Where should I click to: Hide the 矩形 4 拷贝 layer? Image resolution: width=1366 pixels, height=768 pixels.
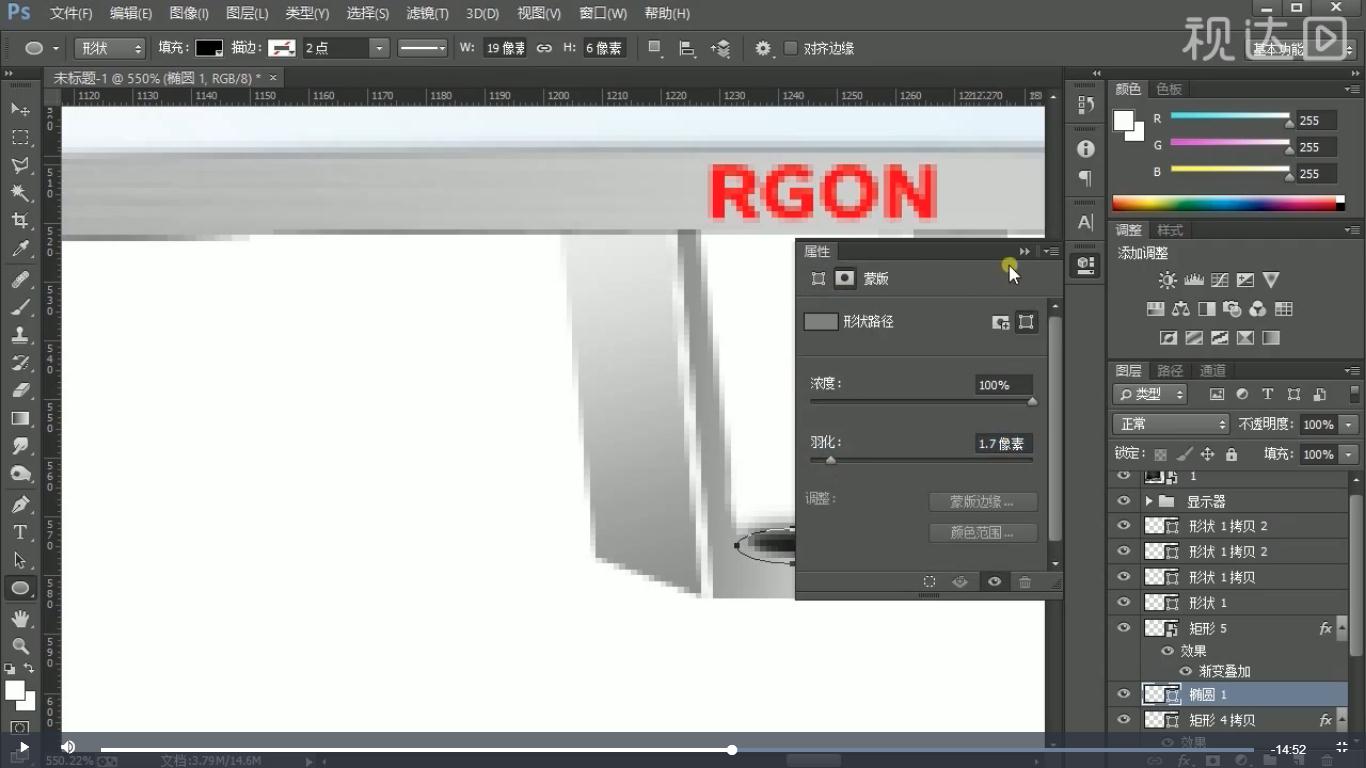pyautogui.click(x=1124, y=720)
